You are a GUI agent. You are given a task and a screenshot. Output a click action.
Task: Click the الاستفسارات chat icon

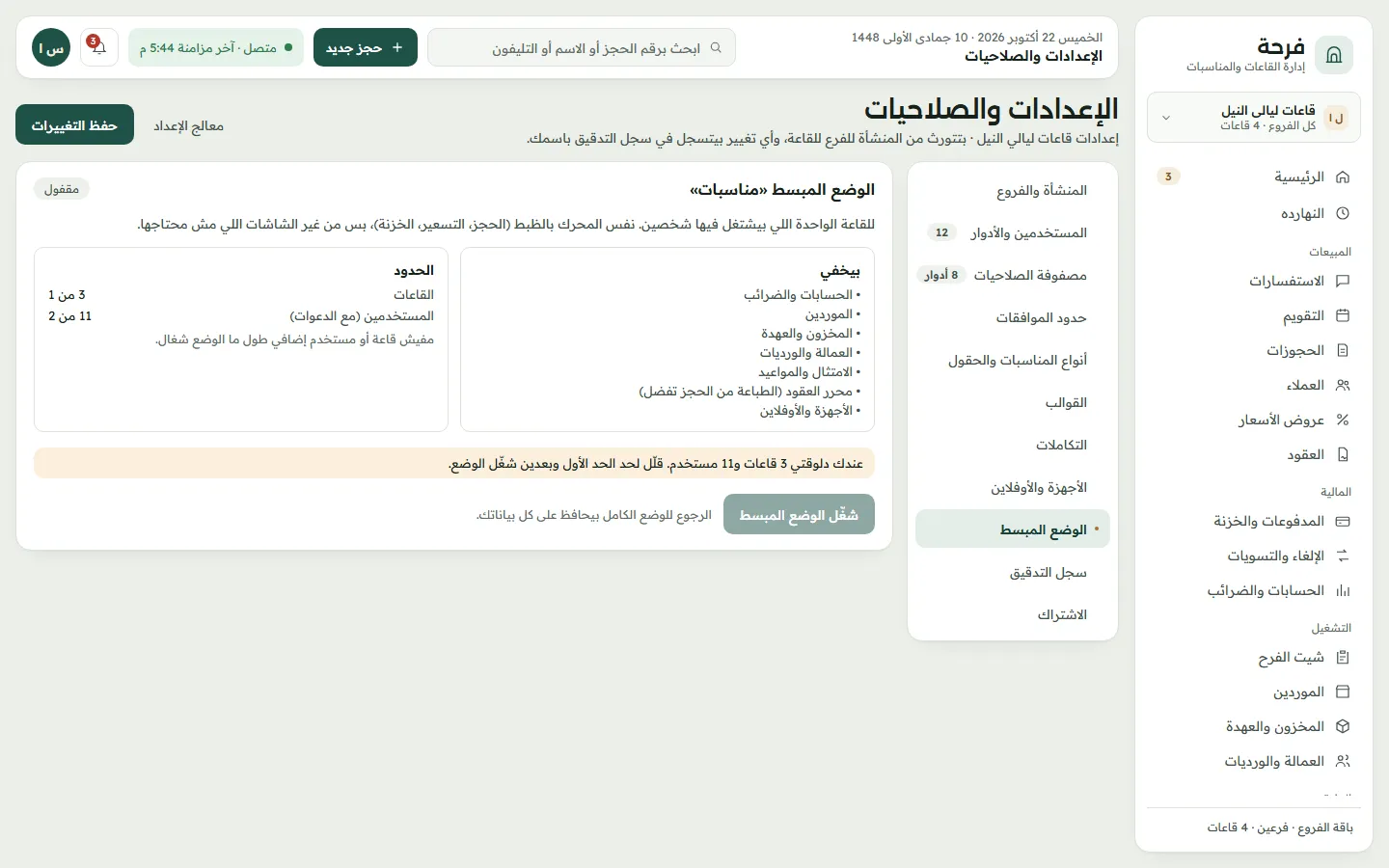point(1343,281)
